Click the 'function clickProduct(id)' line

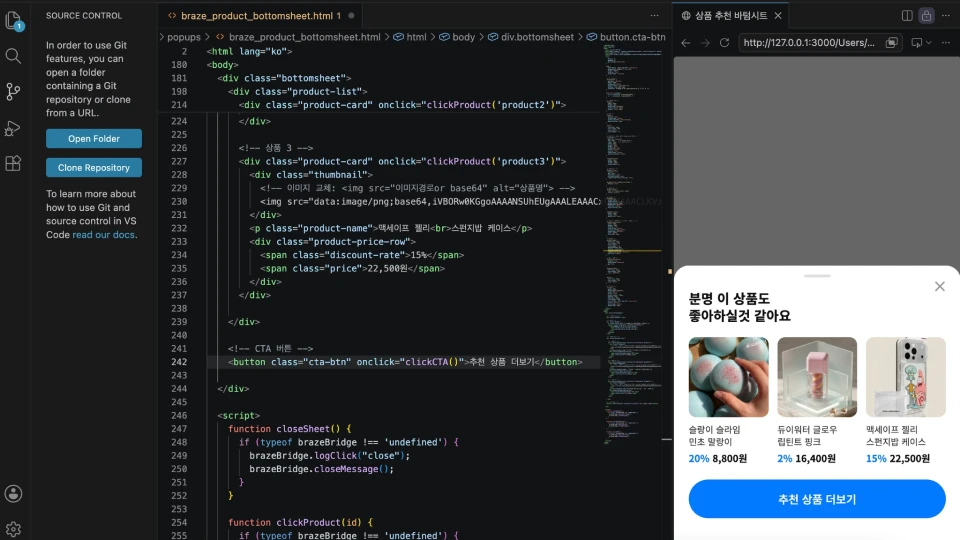click(x=300, y=522)
